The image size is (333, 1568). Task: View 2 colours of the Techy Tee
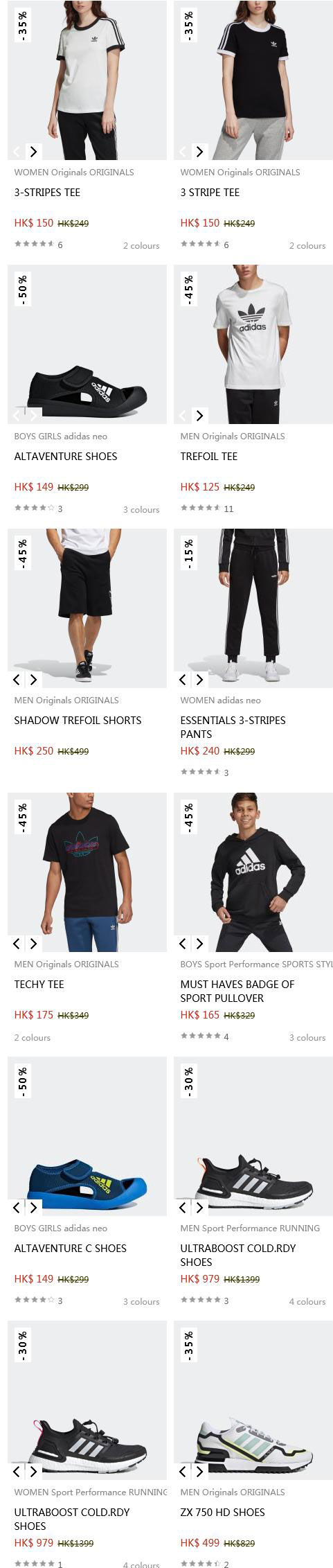(33, 1037)
